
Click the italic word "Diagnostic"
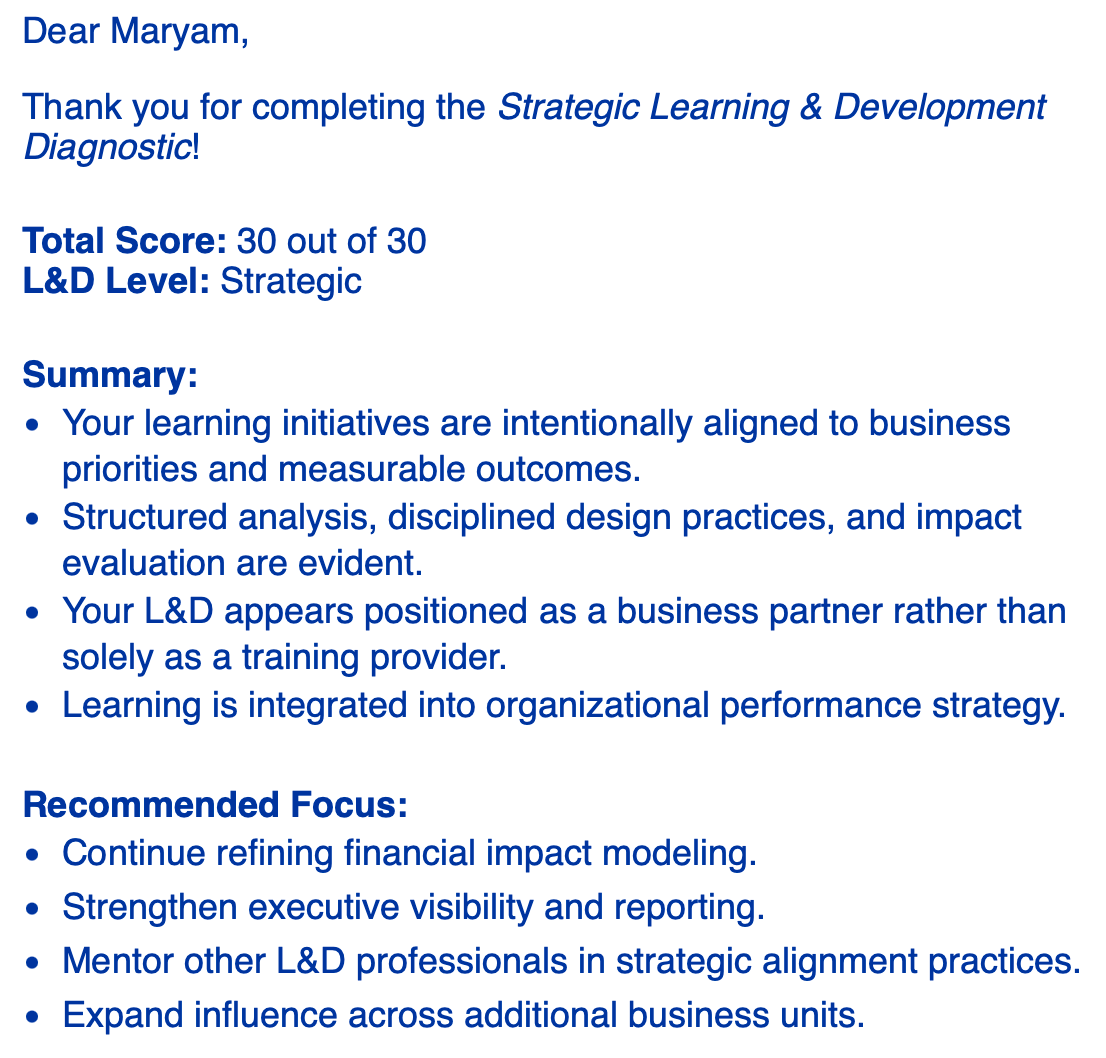click(107, 148)
